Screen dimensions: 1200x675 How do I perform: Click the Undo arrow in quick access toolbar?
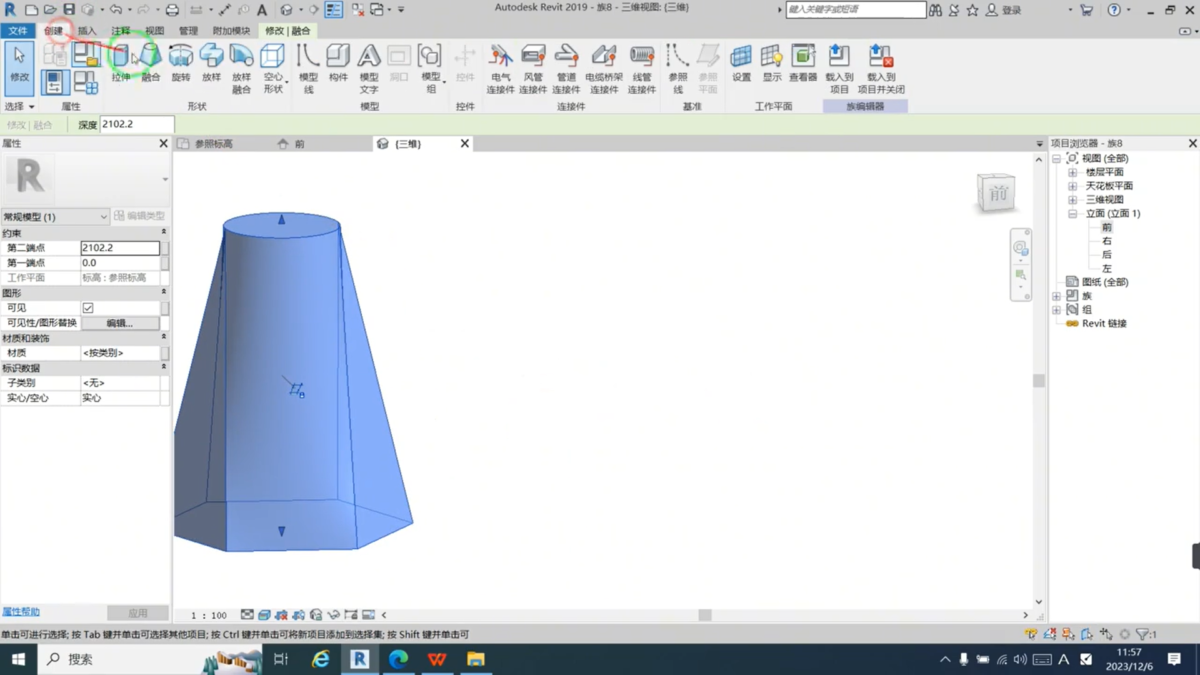click(x=116, y=10)
